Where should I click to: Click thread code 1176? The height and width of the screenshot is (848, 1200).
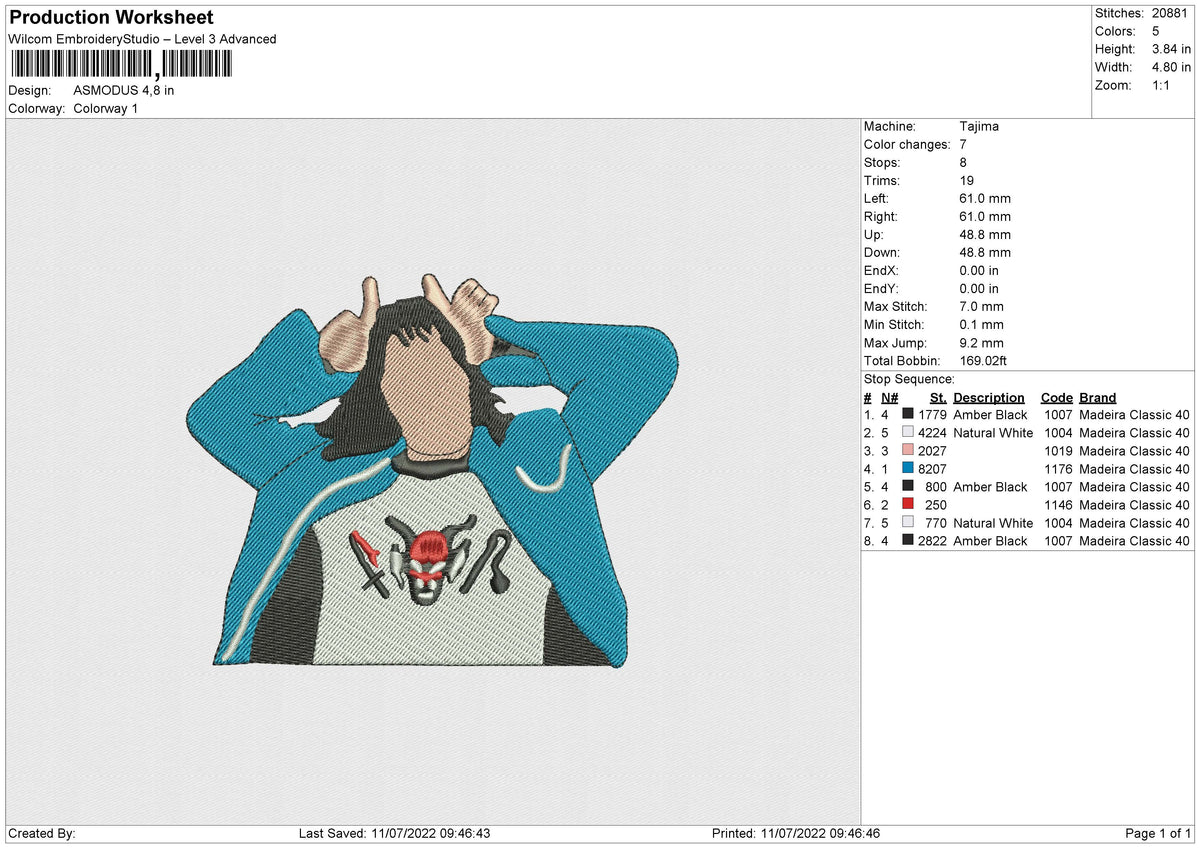(1059, 469)
